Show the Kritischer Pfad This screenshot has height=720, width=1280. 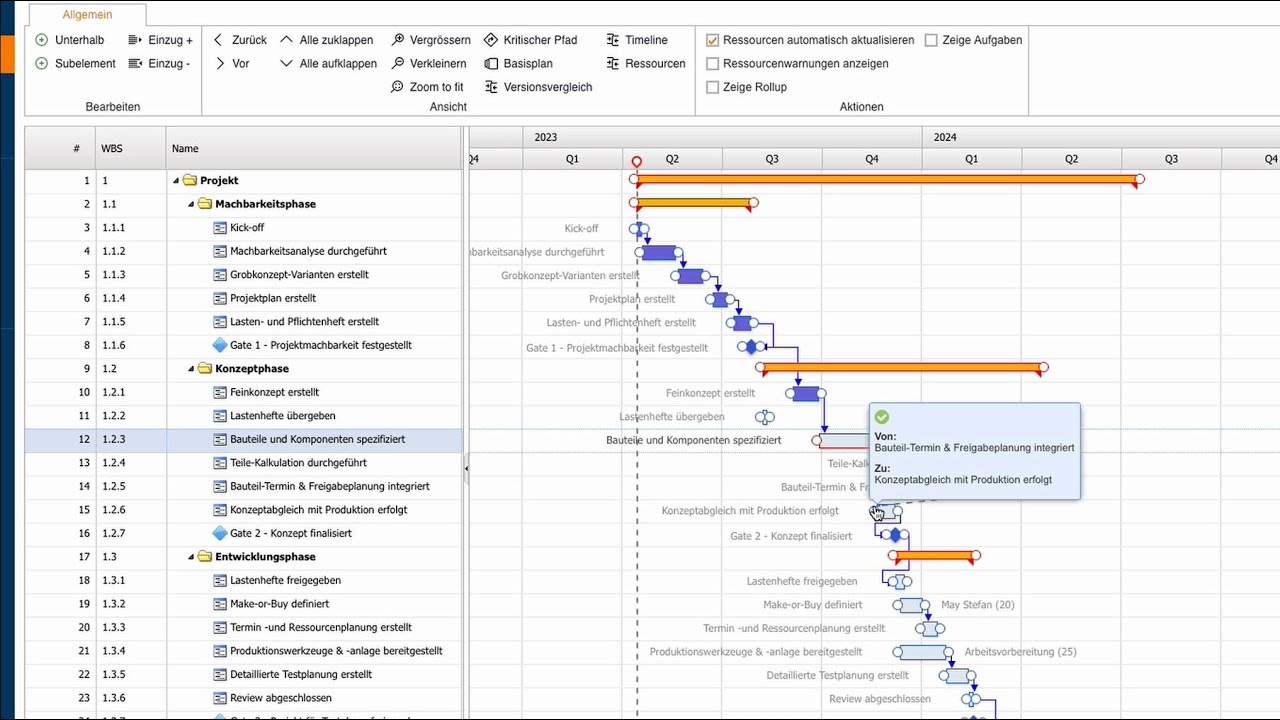(x=530, y=40)
